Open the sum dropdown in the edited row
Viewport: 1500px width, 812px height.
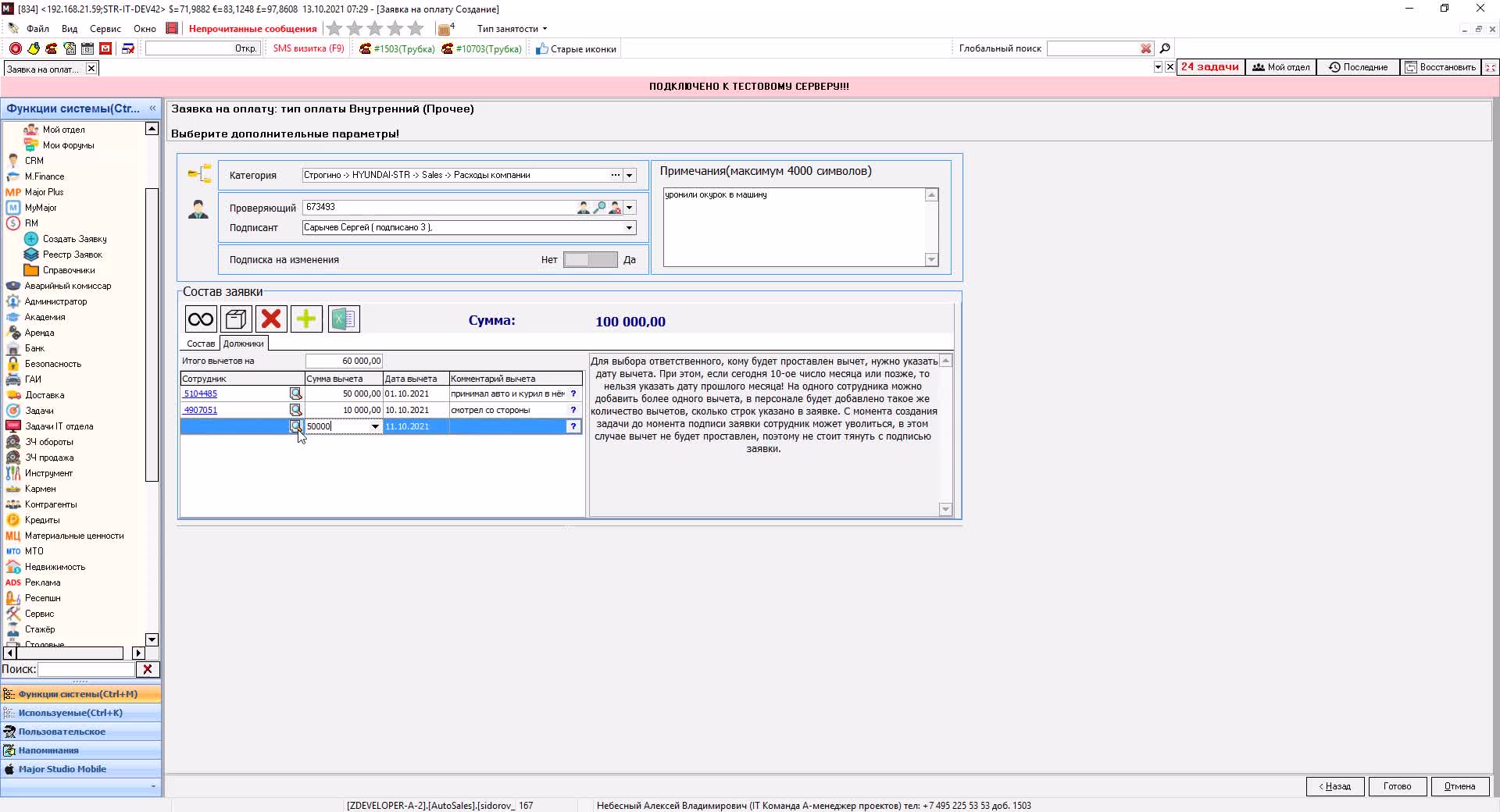[x=375, y=426]
